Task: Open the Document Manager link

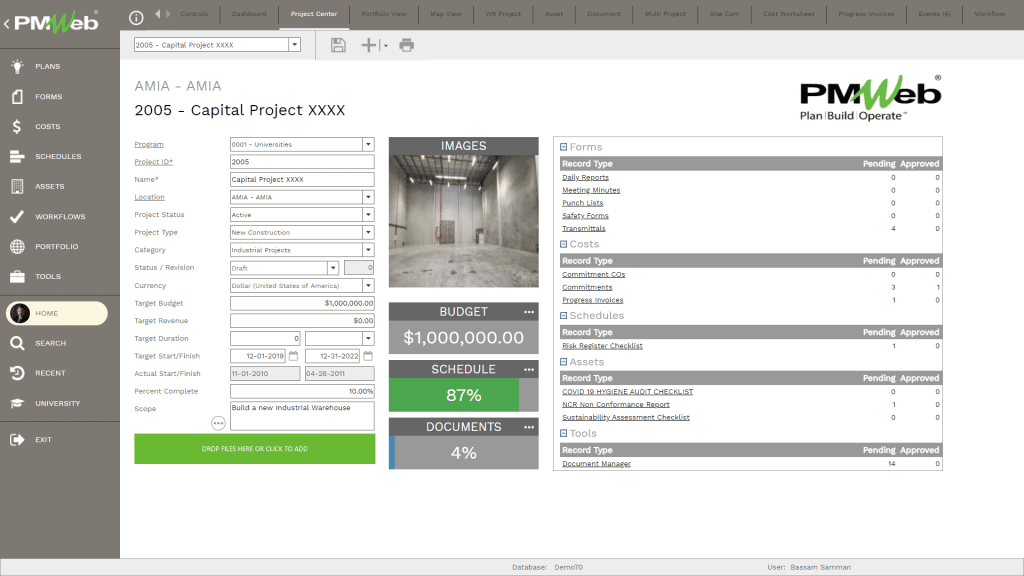Action: click(x=596, y=464)
